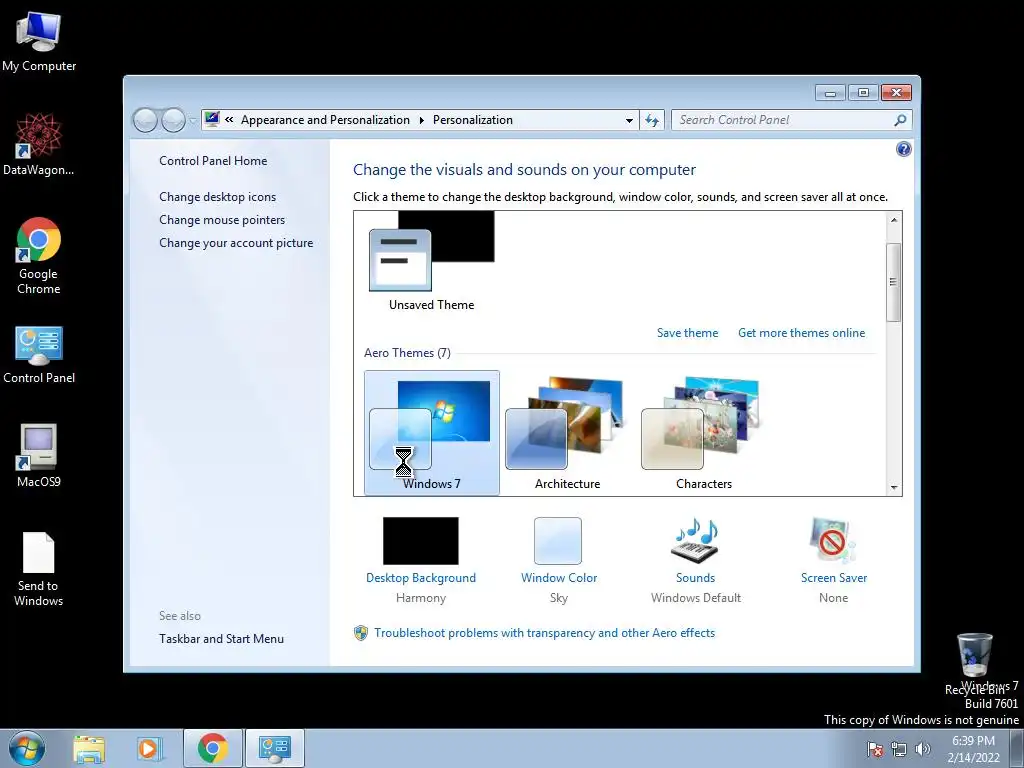This screenshot has width=1024, height=768.
Task: Open the volume speaker tray icon
Action: pos(923,749)
